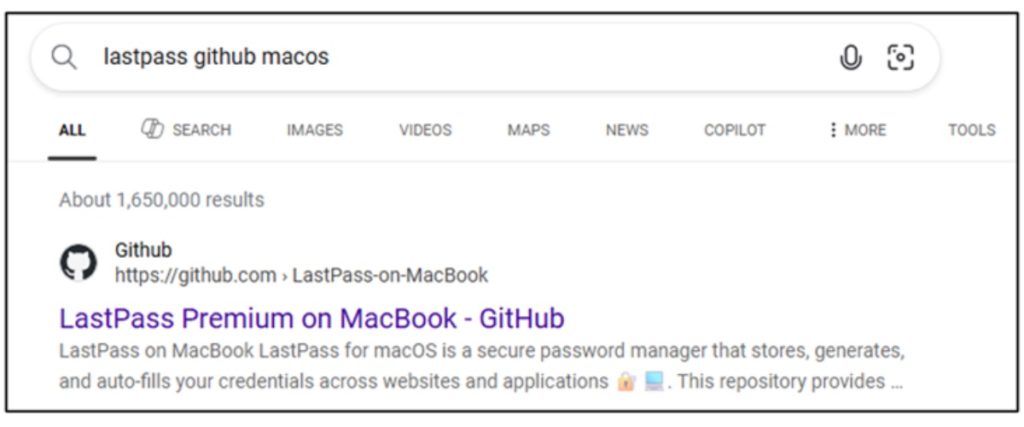Open the COPILOT tab
Viewport: 1024px width, 427px height.
point(734,130)
